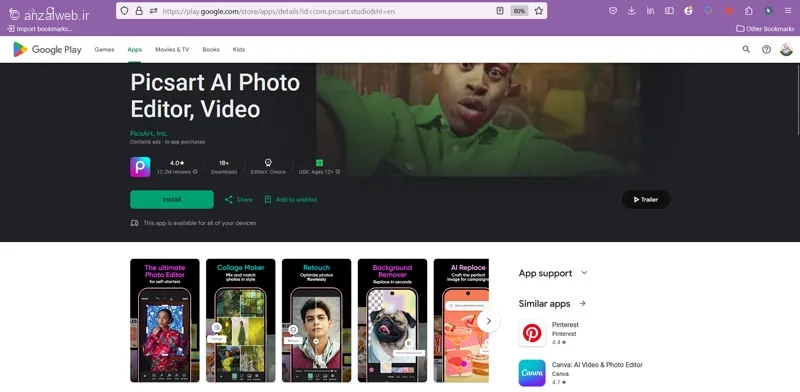Open the site permissions icon in address bar

pos(154,11)
